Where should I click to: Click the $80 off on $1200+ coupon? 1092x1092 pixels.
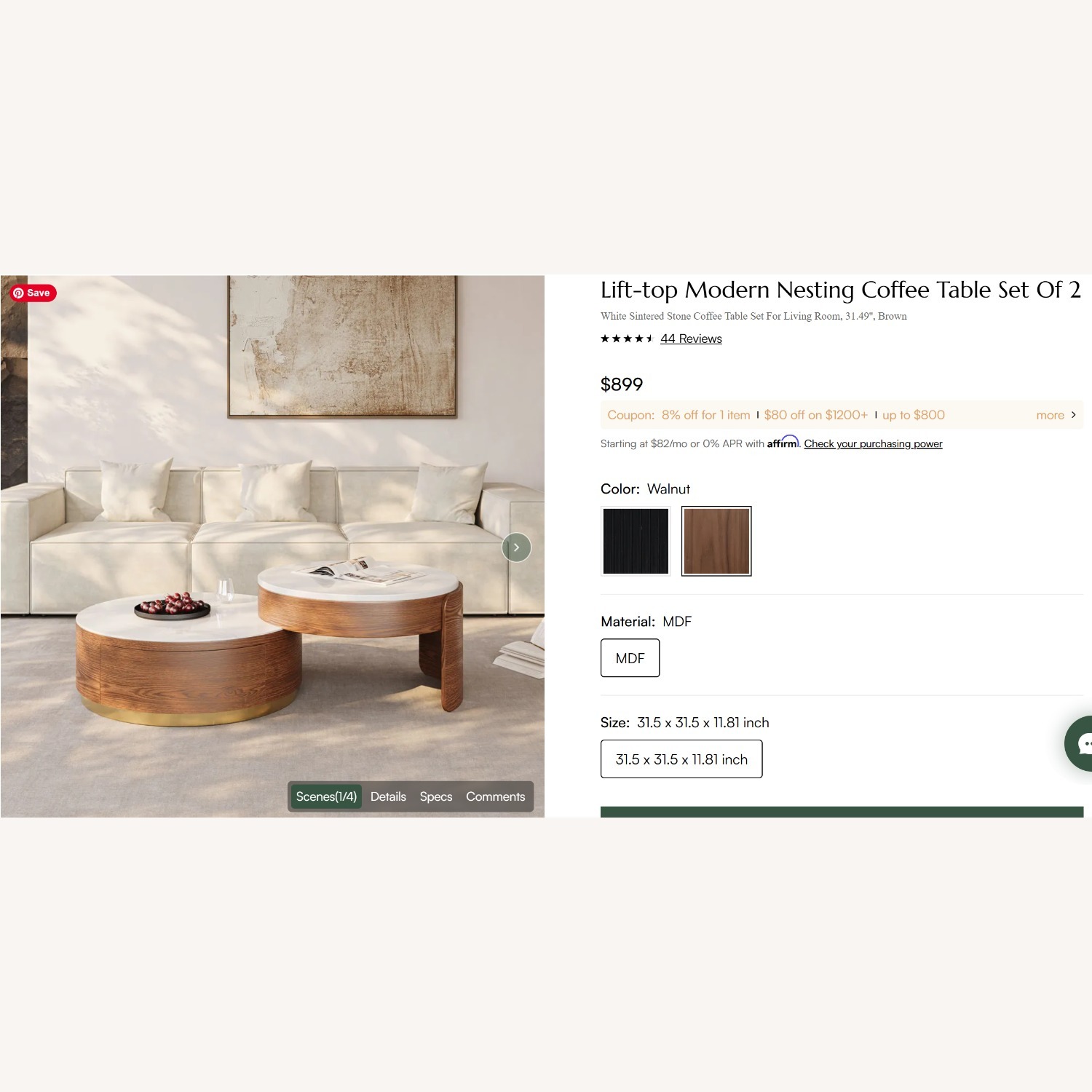click(x=815, y=415)
